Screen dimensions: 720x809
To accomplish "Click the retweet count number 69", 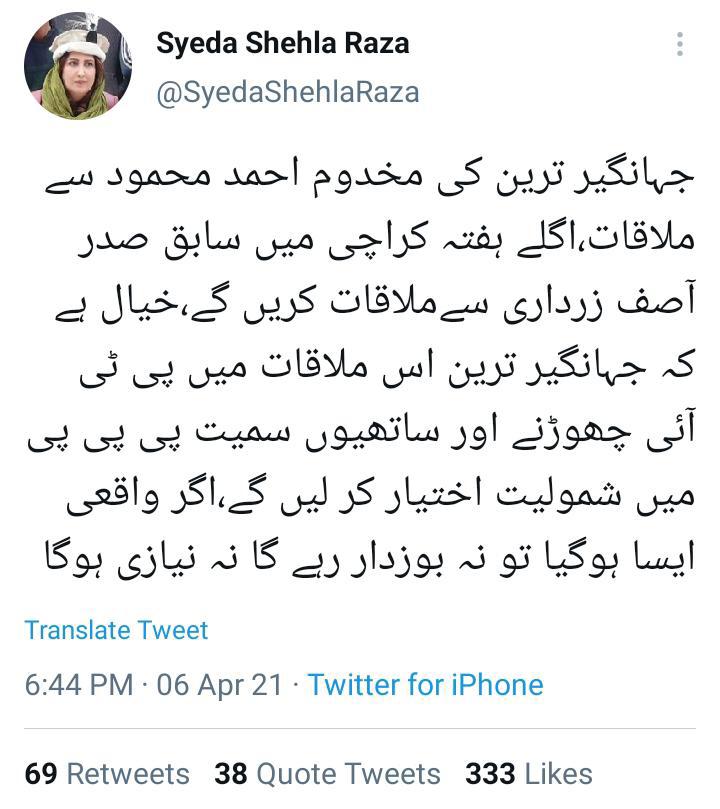I will 41,774.
